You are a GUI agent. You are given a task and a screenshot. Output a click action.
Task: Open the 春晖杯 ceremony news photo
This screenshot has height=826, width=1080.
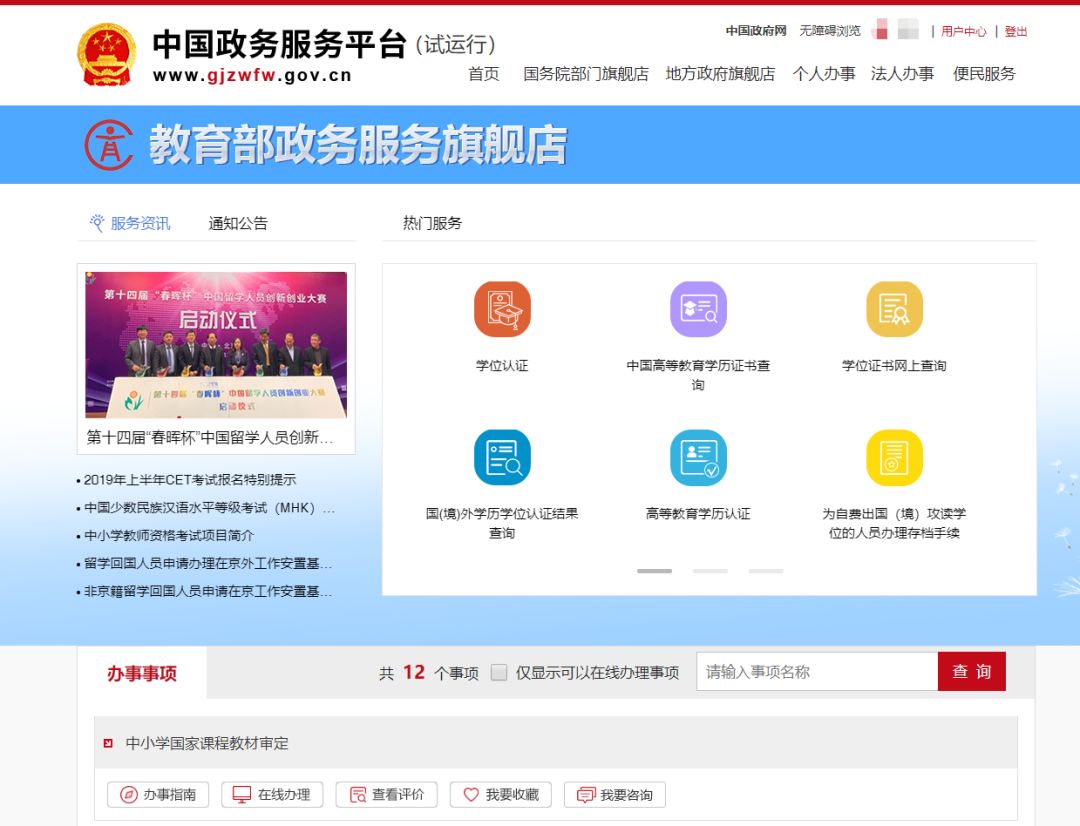[216, 344]
